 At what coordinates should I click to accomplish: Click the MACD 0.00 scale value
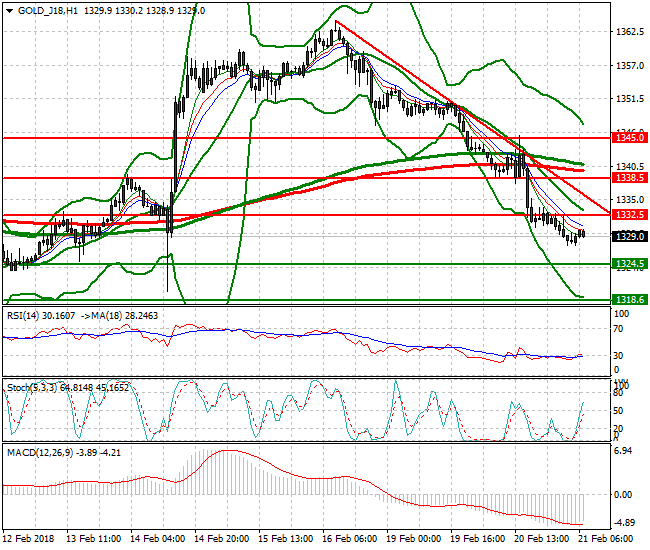pyautogui.click(x=623, y=494)
